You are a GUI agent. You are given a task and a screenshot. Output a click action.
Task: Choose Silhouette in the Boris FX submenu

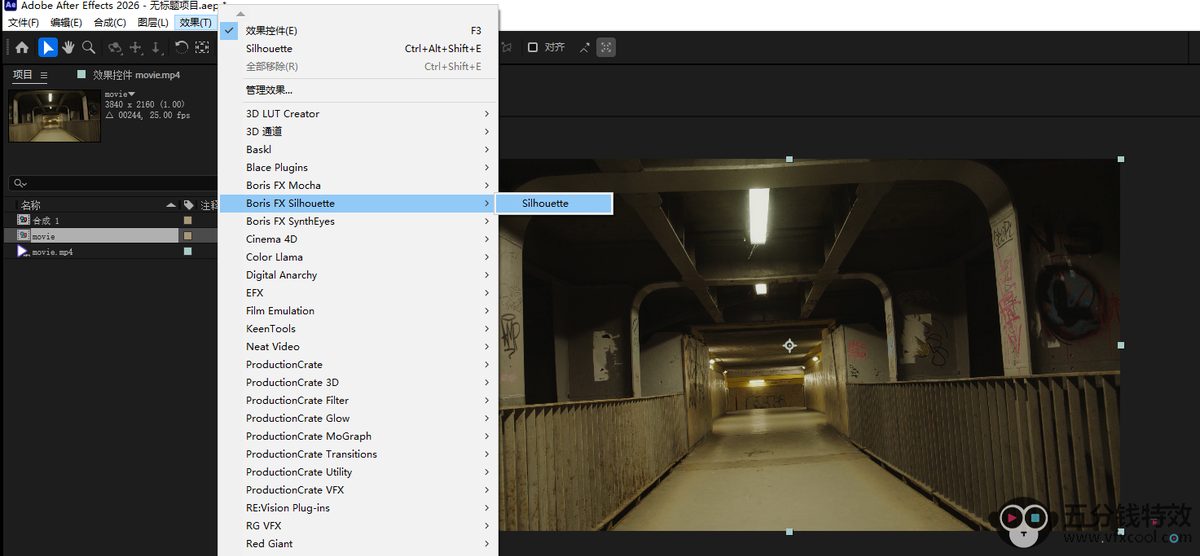point(546,203)
